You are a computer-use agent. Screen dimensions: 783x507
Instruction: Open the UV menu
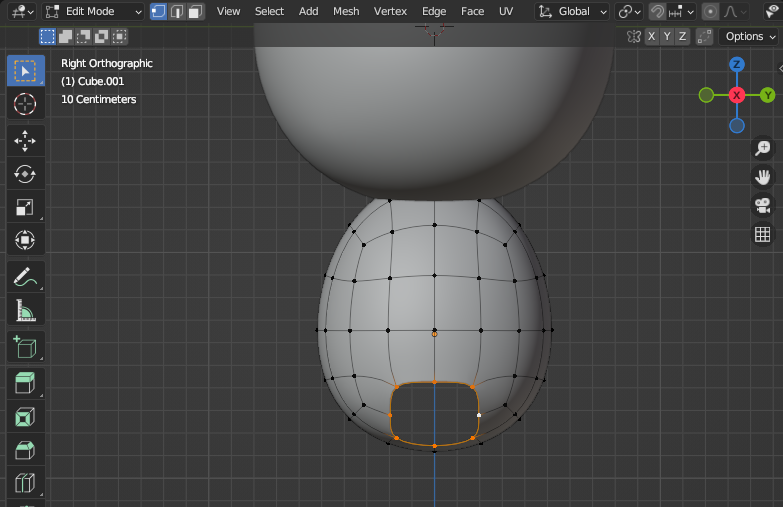pyautogui.click(x=506, y=11)
